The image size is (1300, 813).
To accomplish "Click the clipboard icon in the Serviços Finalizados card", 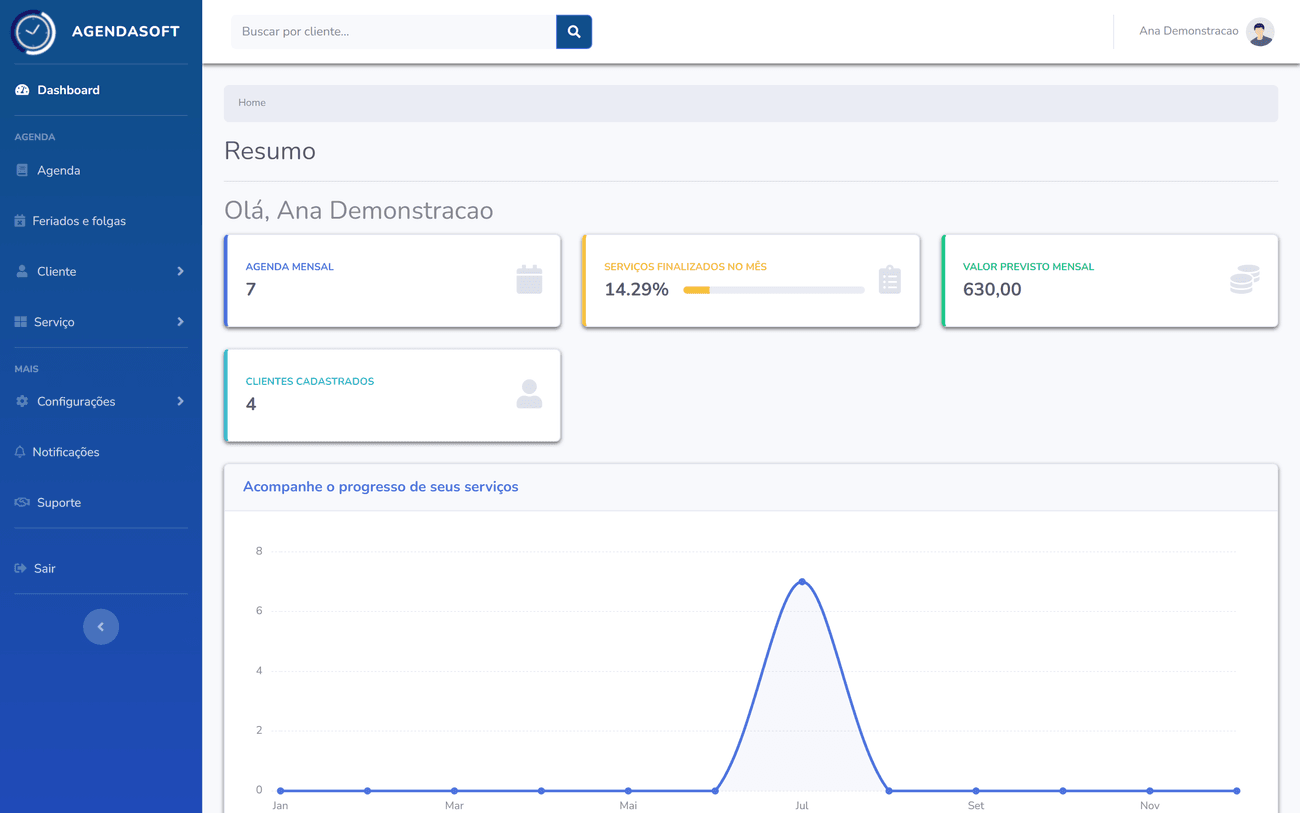I will [890, 280].
